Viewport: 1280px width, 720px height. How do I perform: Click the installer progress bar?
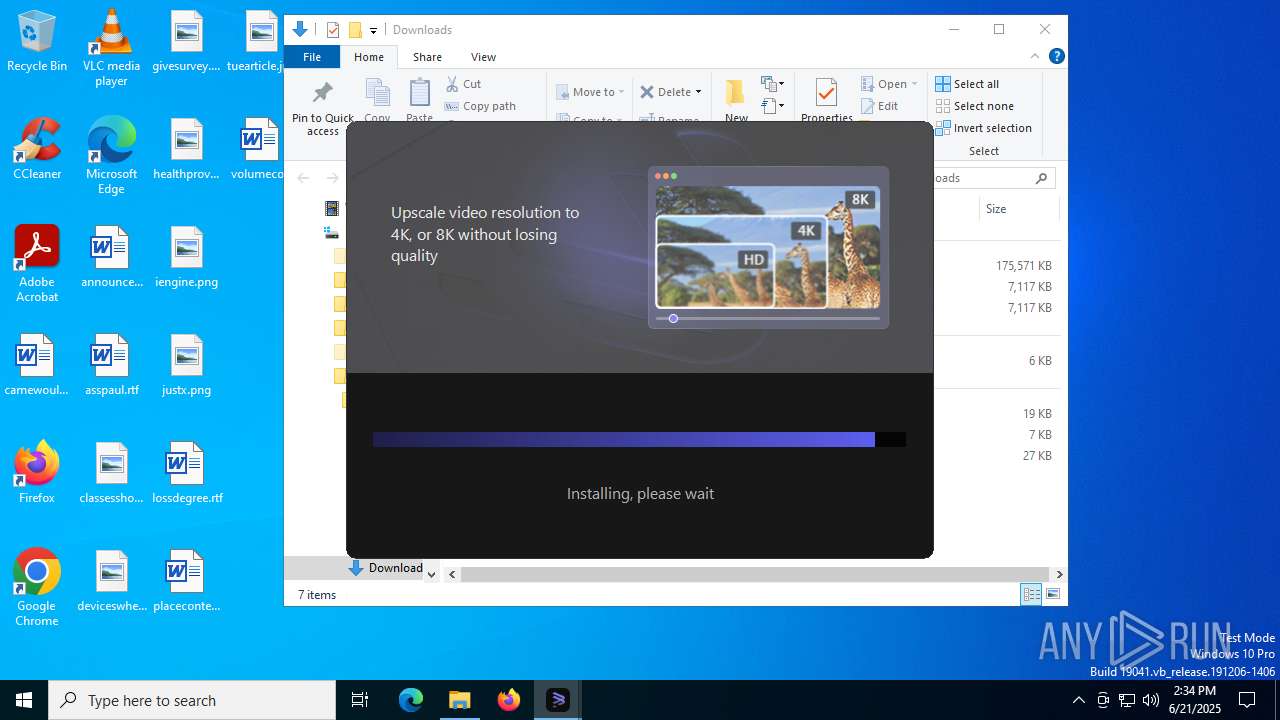(639, 439)
